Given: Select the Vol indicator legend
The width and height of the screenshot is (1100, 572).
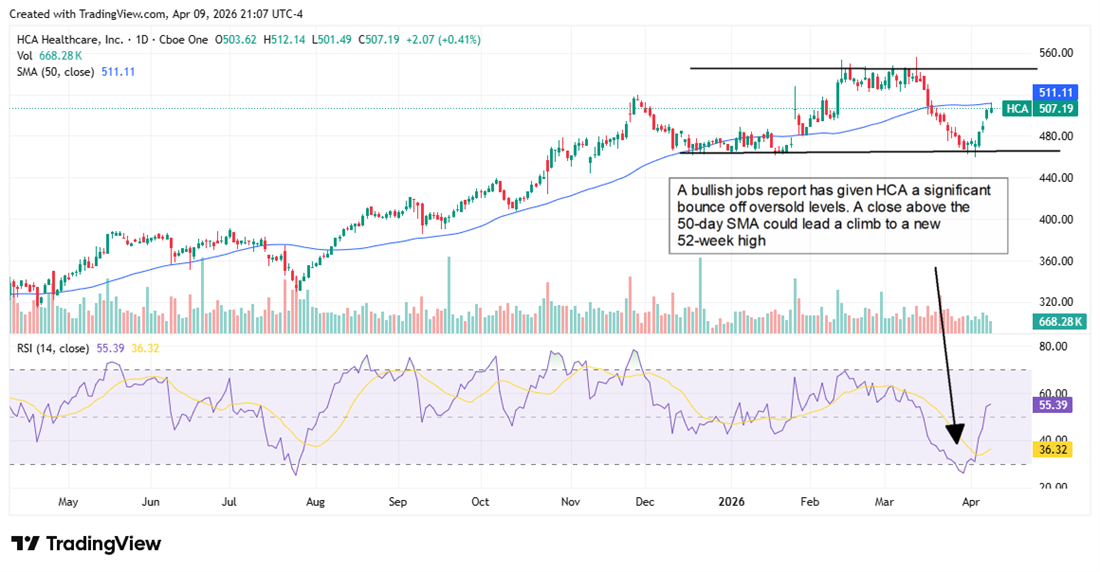Looking at the screenshot, I should pos(24,56).
